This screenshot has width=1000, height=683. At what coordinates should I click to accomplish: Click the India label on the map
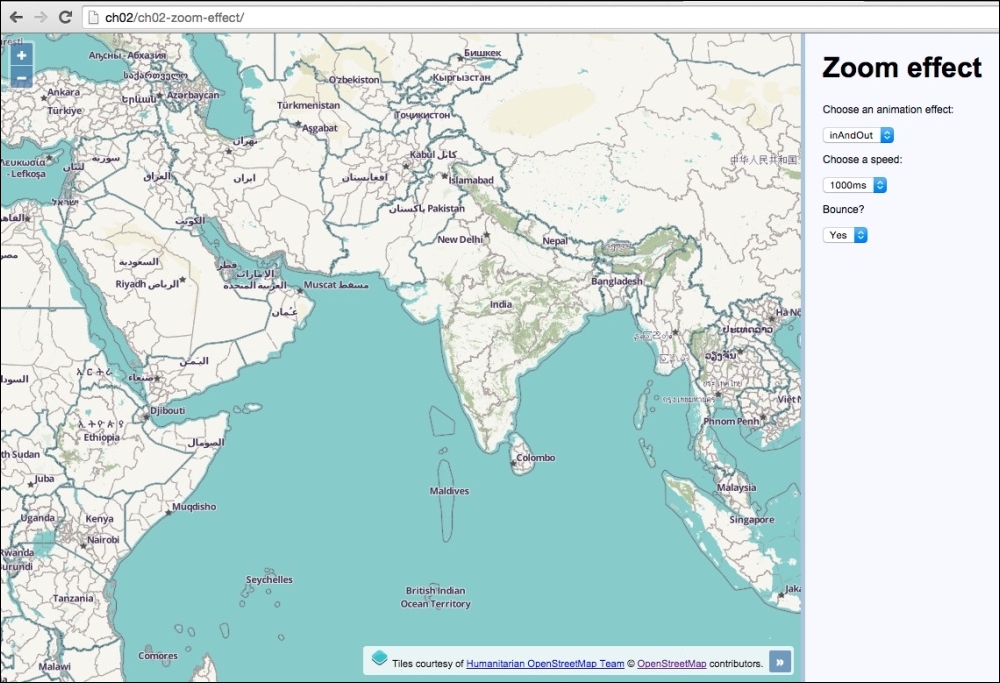(x=501, y=304)
